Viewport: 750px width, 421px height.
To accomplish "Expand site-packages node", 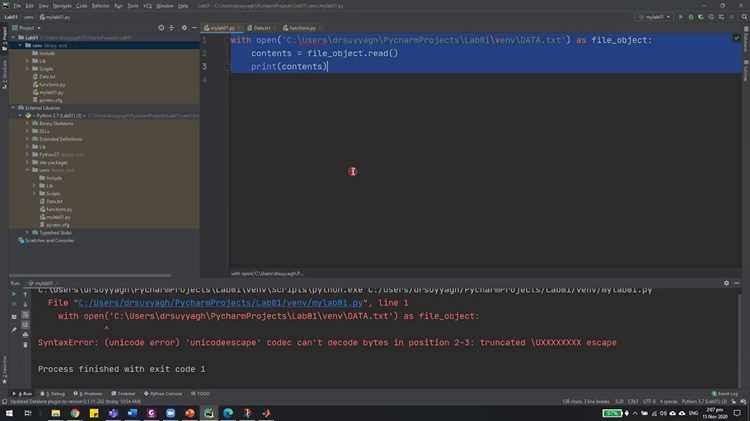I will coord(28,163).
